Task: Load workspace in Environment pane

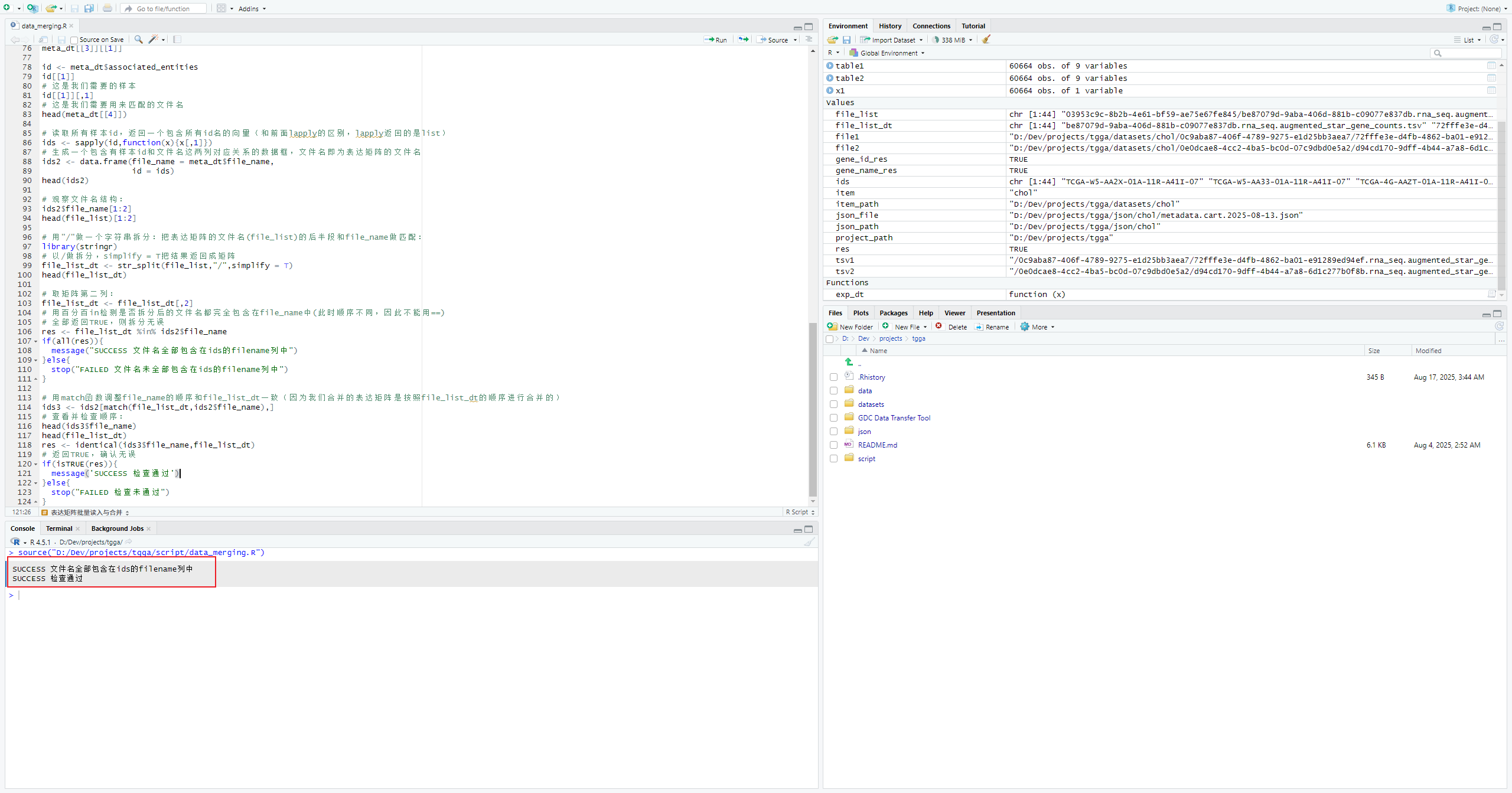Action: 832,40
